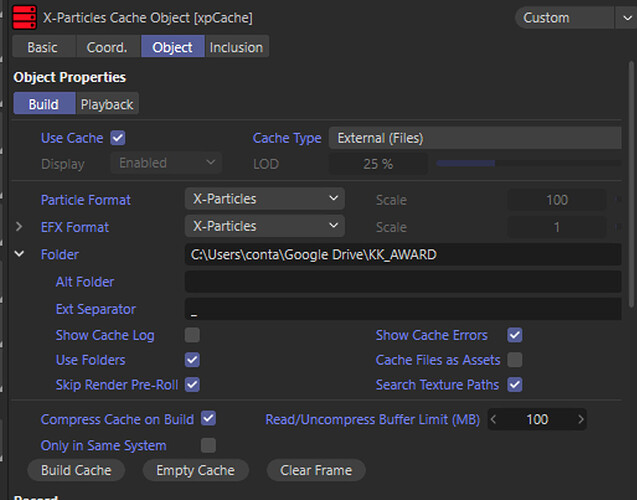Screen dimensions: 637x500
Task: Enable Cache Files as Assets checkbox
Action: (515, 360)
